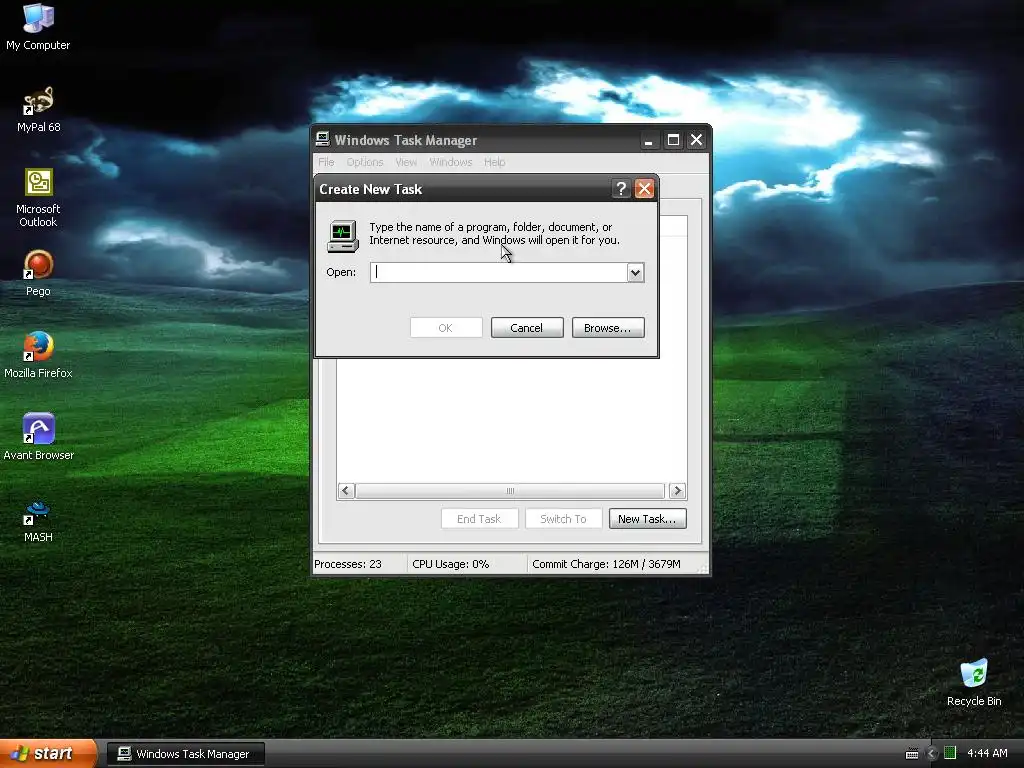This screenshot has width=1024, height=768.
Task: Open the View menu in Task Manager
Action: click(x=406, y=162)
